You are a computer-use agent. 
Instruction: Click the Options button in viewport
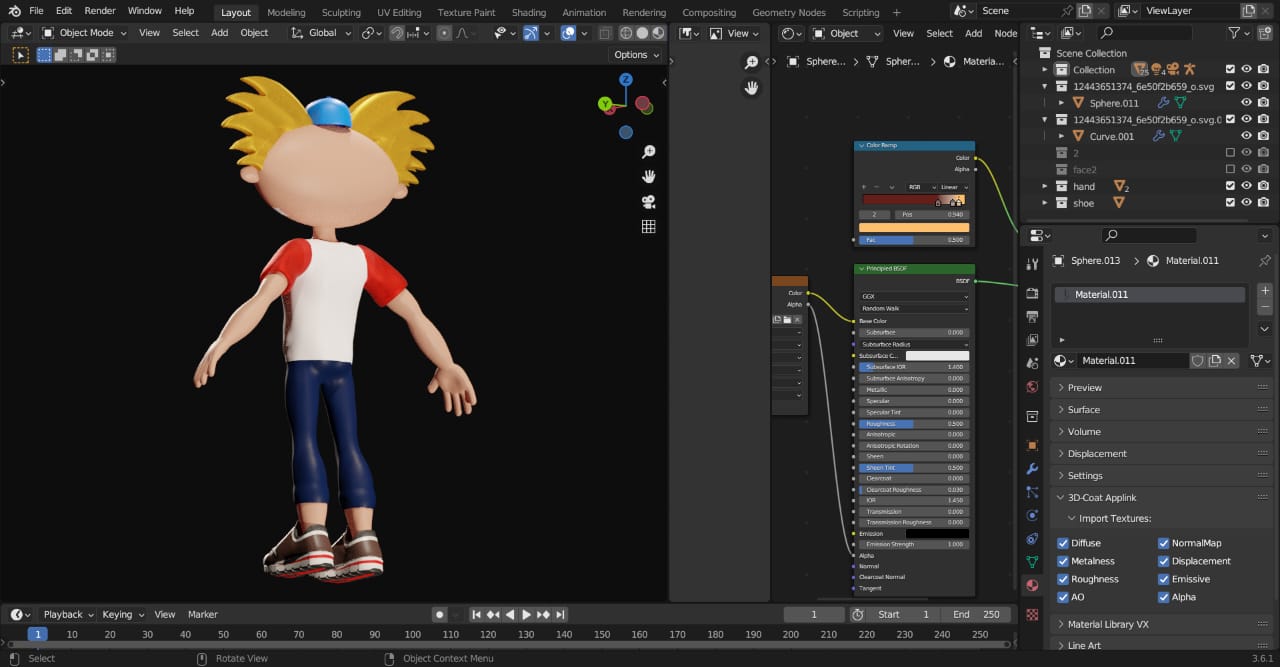coord(635,55)
